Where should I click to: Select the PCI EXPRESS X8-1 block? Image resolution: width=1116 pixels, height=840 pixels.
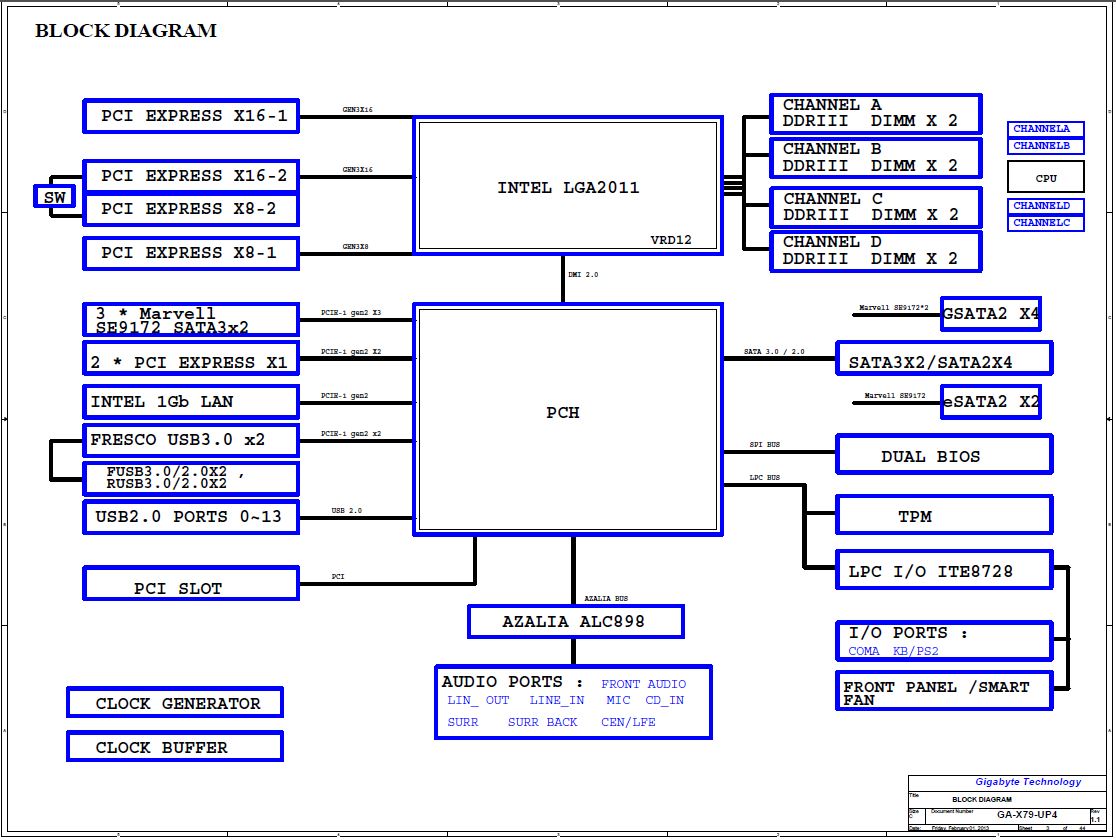190,253
